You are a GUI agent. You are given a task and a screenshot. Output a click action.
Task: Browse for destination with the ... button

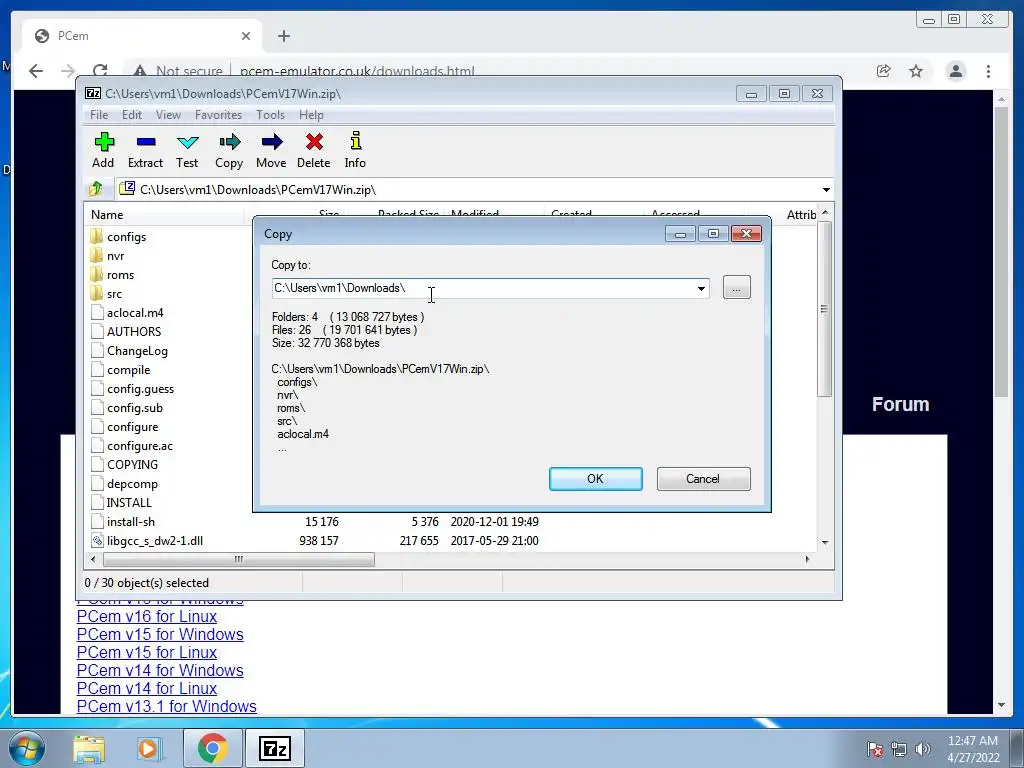[x=737, y=287]
